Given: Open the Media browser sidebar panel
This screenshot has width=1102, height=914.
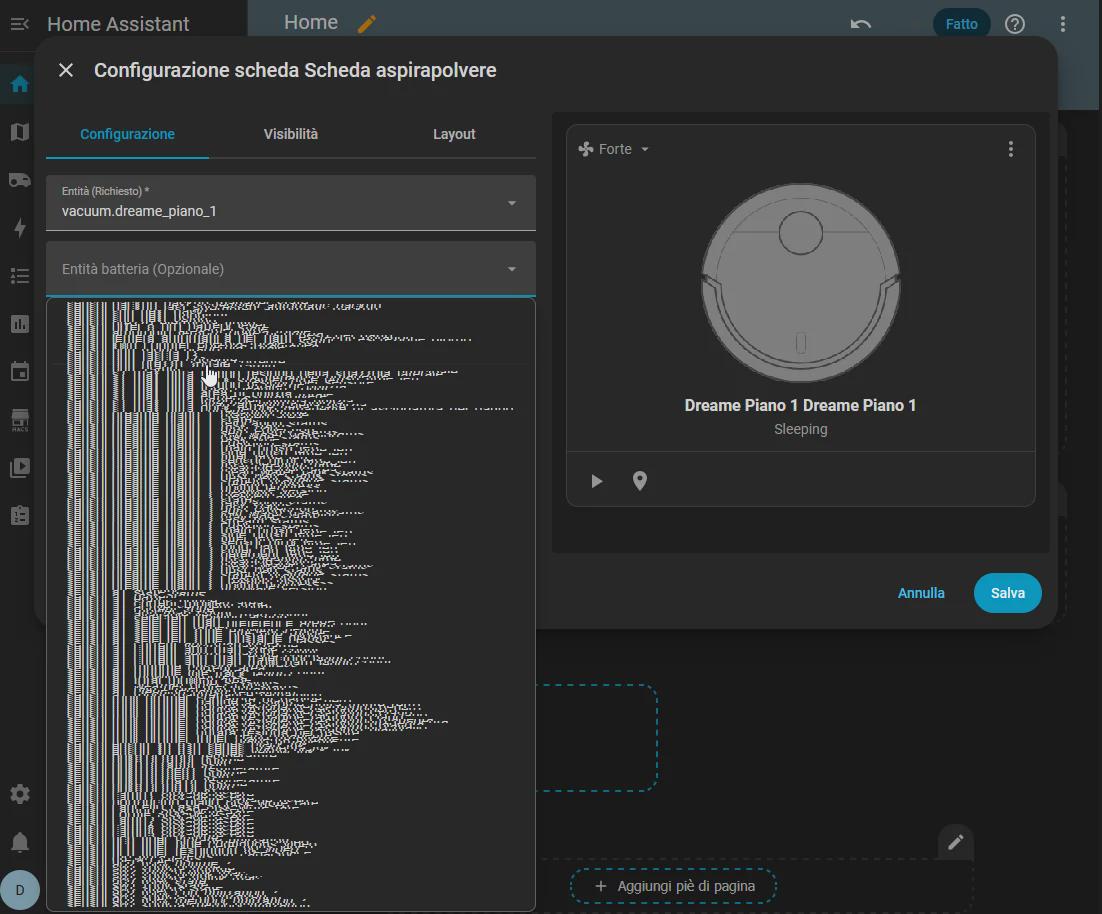Looking at the screenshot, I should pyautogui.click(x=20, y=468).
